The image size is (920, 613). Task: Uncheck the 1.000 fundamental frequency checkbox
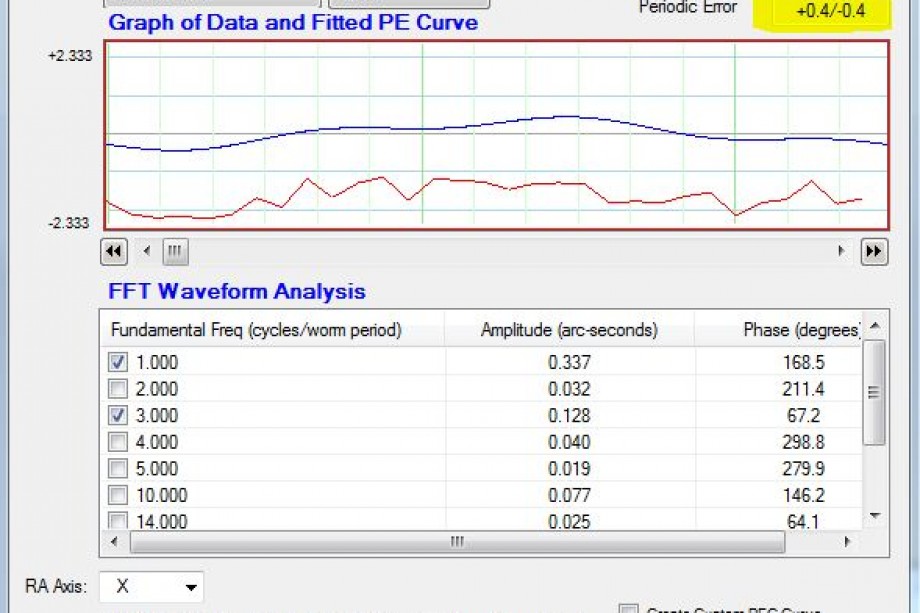[118, 362]
